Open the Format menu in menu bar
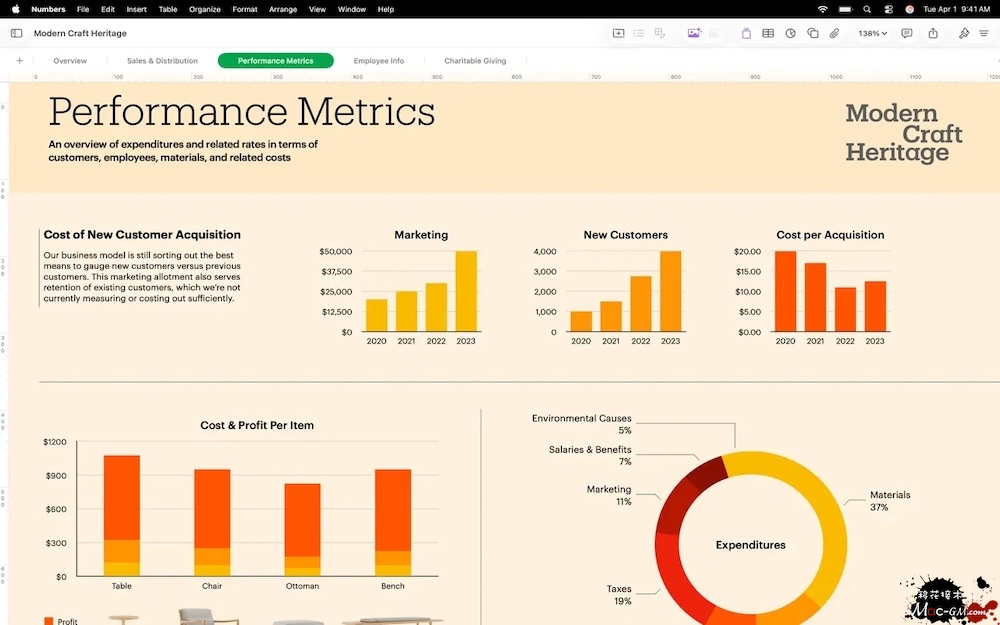The image size is (1000, 625). click(x=244, y=9)
